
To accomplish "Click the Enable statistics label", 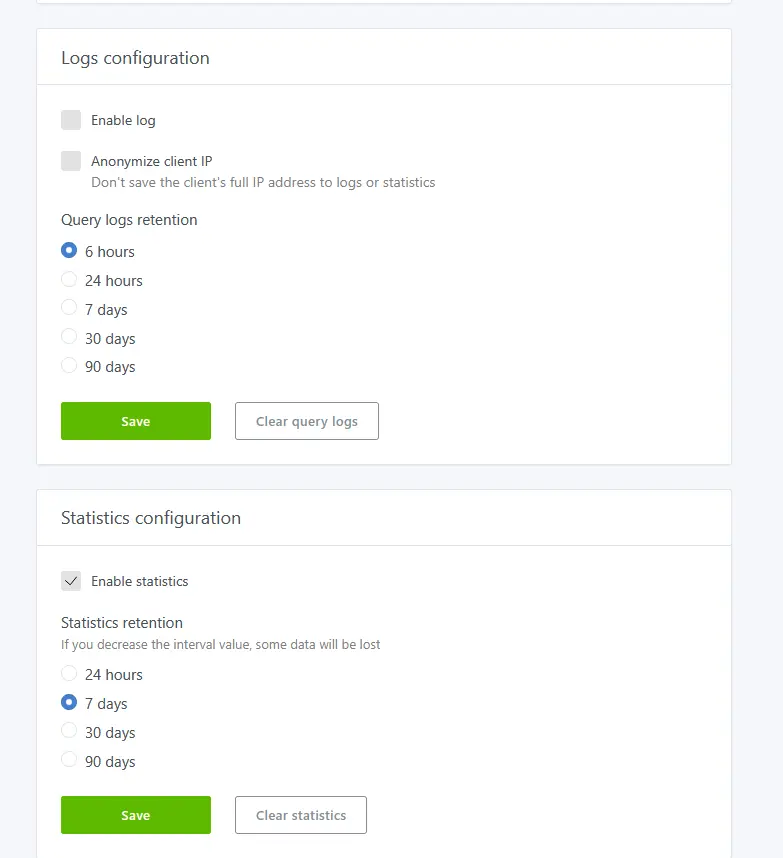I will click(x=140, y=581).
